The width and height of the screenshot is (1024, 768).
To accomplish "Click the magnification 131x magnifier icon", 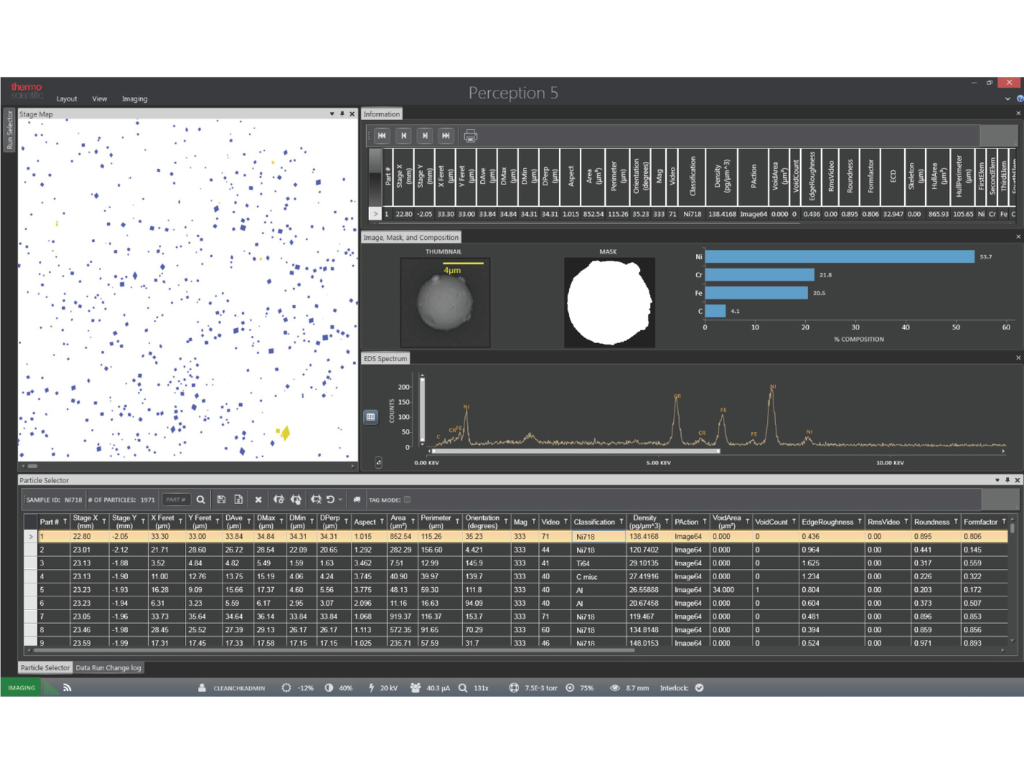I will point(463,688).
